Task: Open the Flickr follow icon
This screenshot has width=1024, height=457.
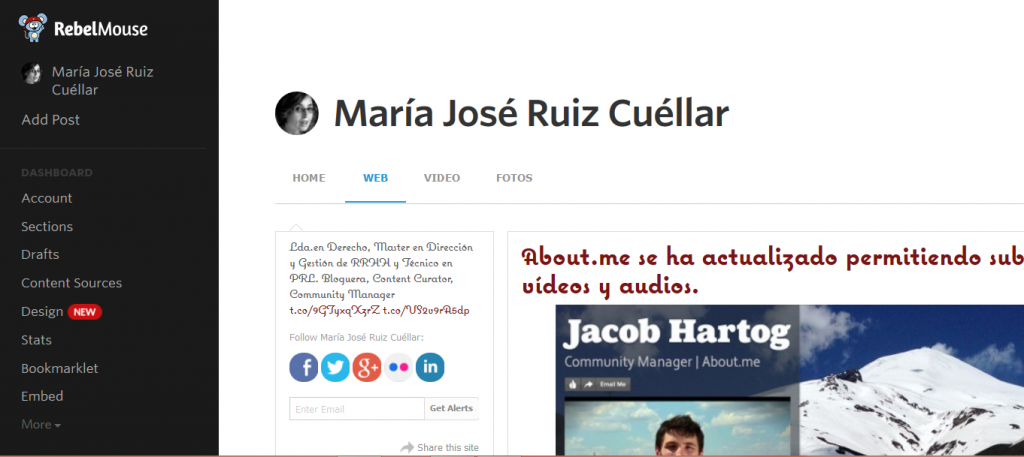Action: [x=398, y=368]
